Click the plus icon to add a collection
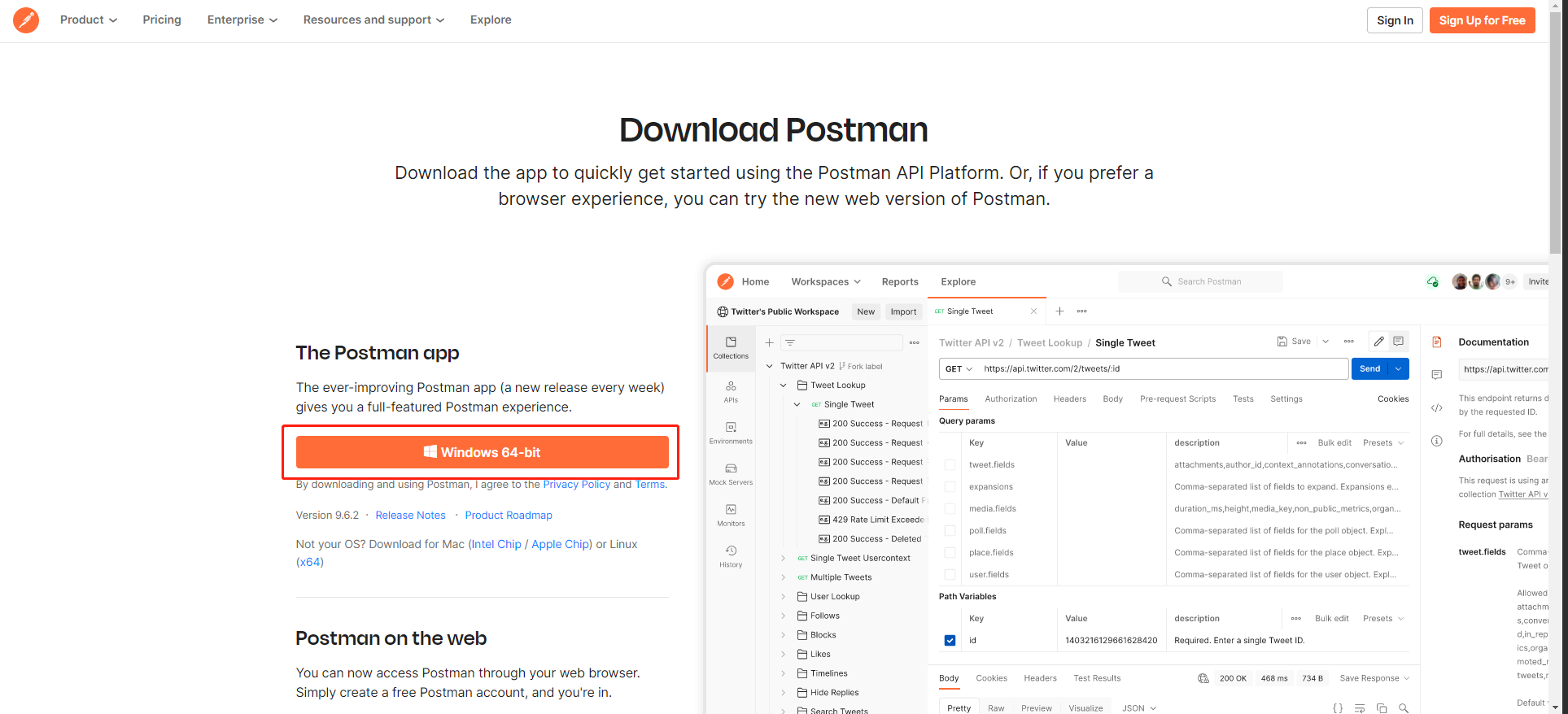1568x714 pixels. pyautogui.click(x=769, y=342)
